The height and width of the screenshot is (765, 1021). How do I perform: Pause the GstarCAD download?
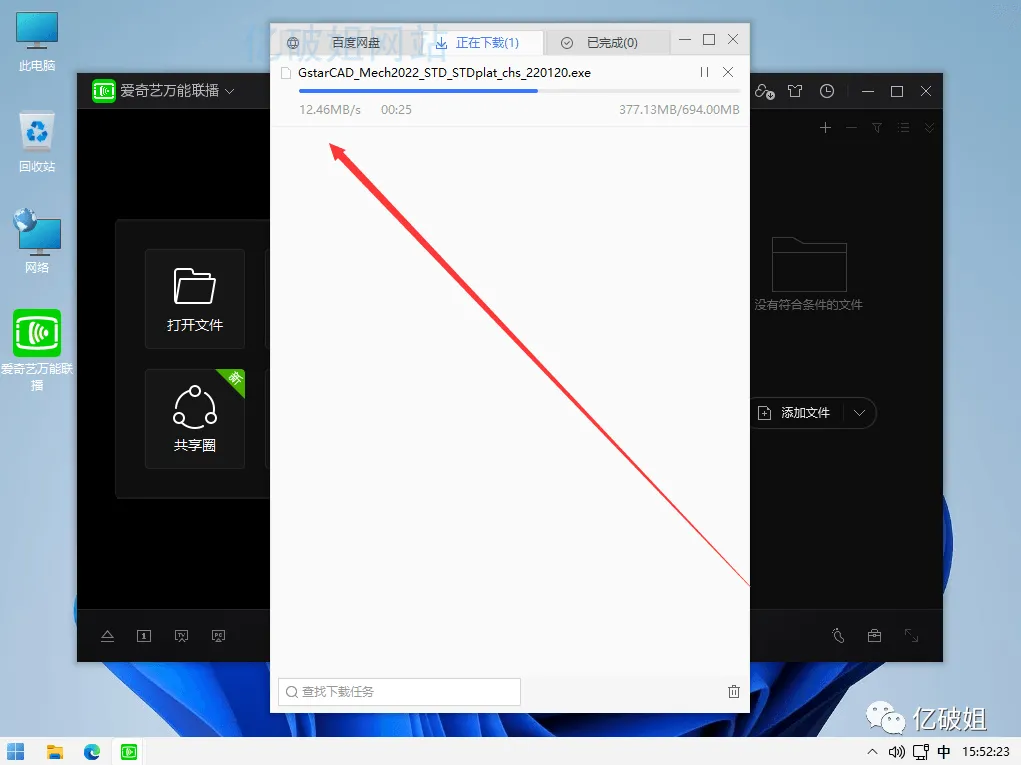(x=704, y=72)
